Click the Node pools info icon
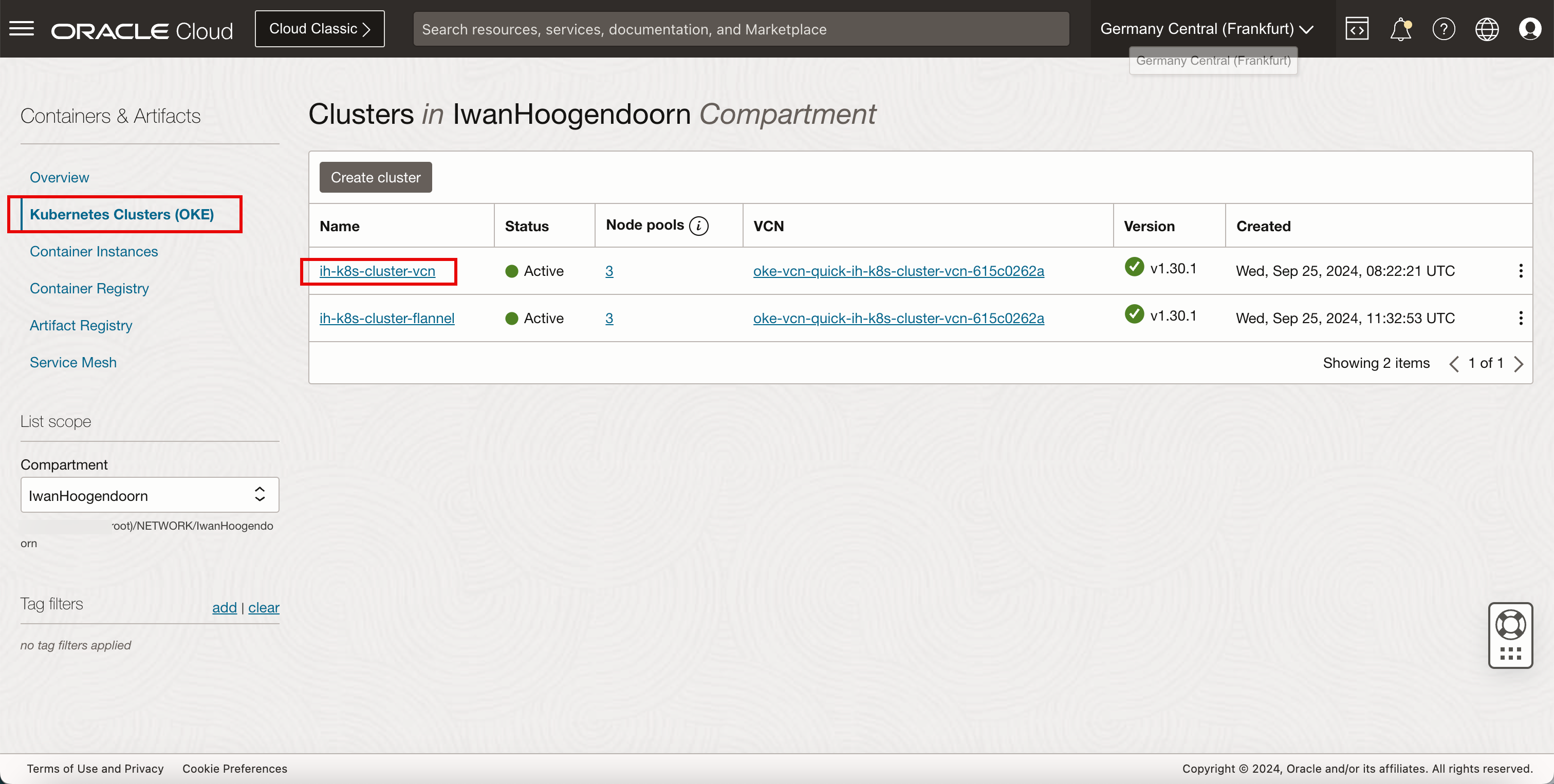 point(698,226)
